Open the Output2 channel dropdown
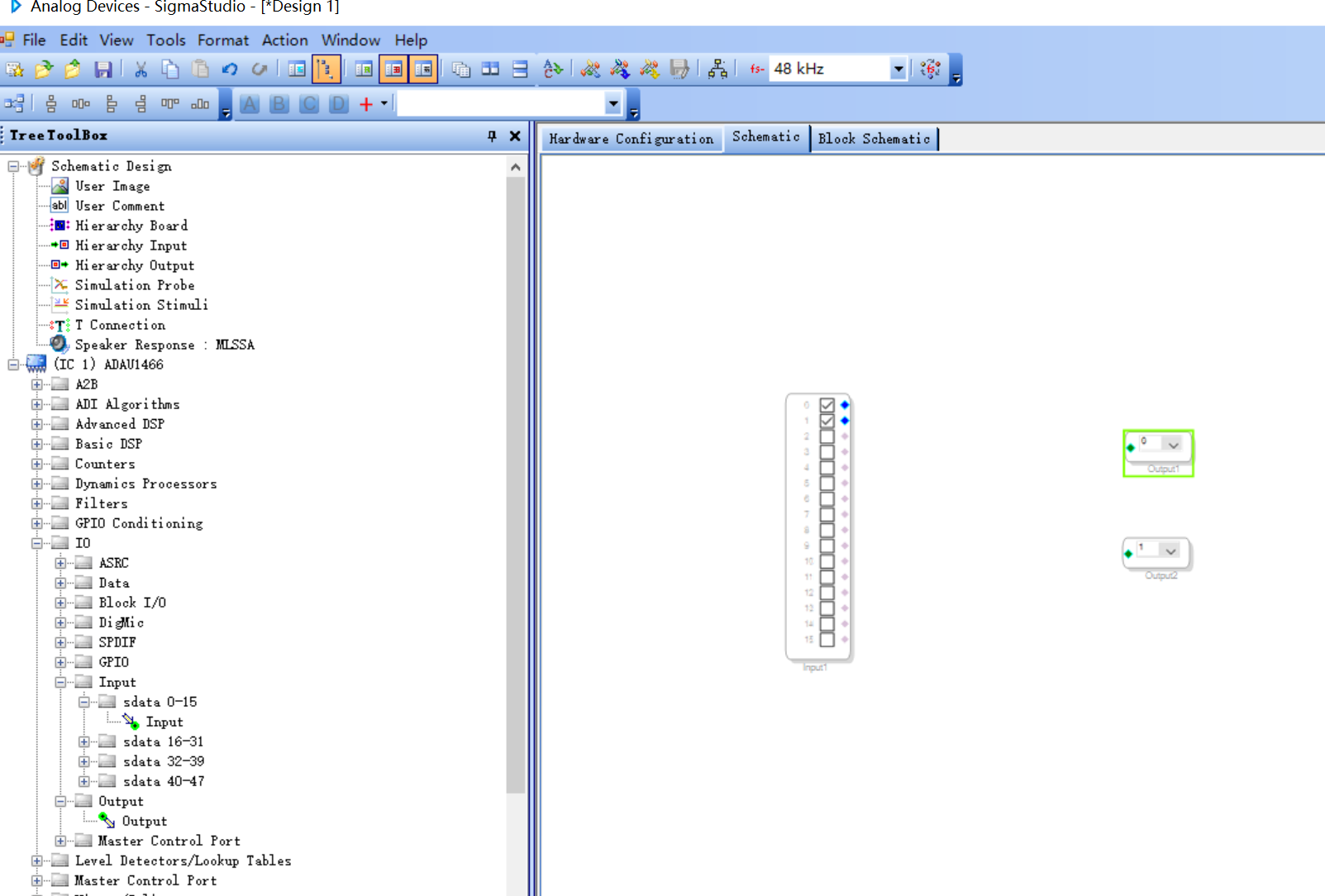 pyautogui.click(x=1170, y=550)
